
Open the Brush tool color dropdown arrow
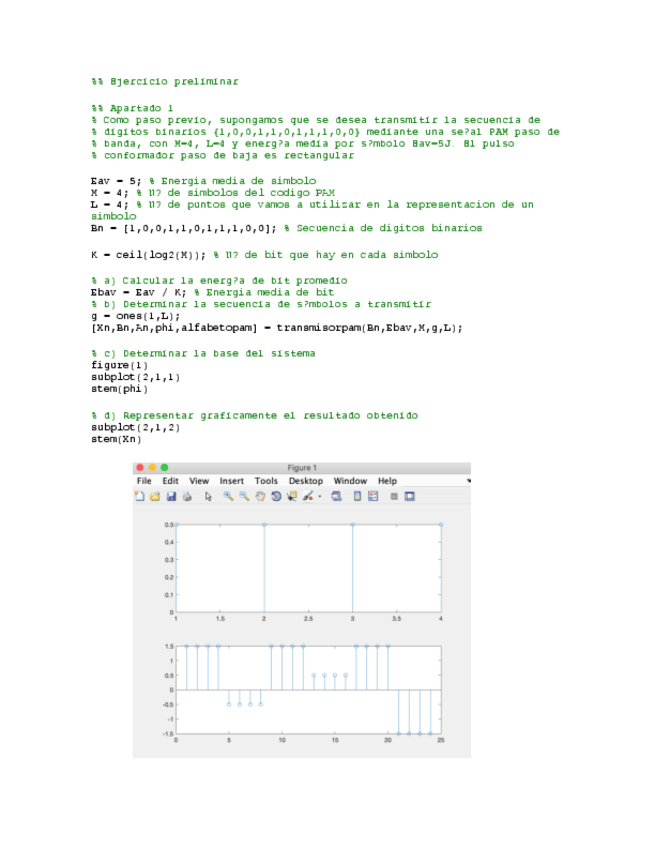(x=319, y=496)
